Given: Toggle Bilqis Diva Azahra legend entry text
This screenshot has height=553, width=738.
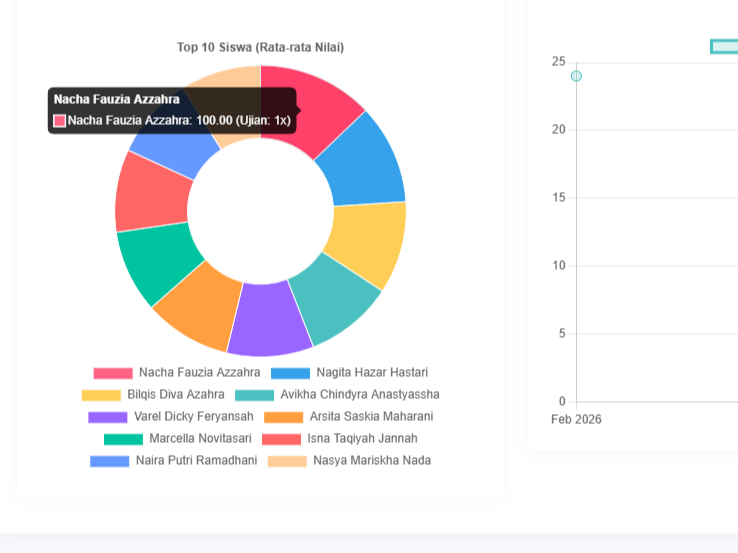Looking at the screenshot, I should (x=175, y=395).
